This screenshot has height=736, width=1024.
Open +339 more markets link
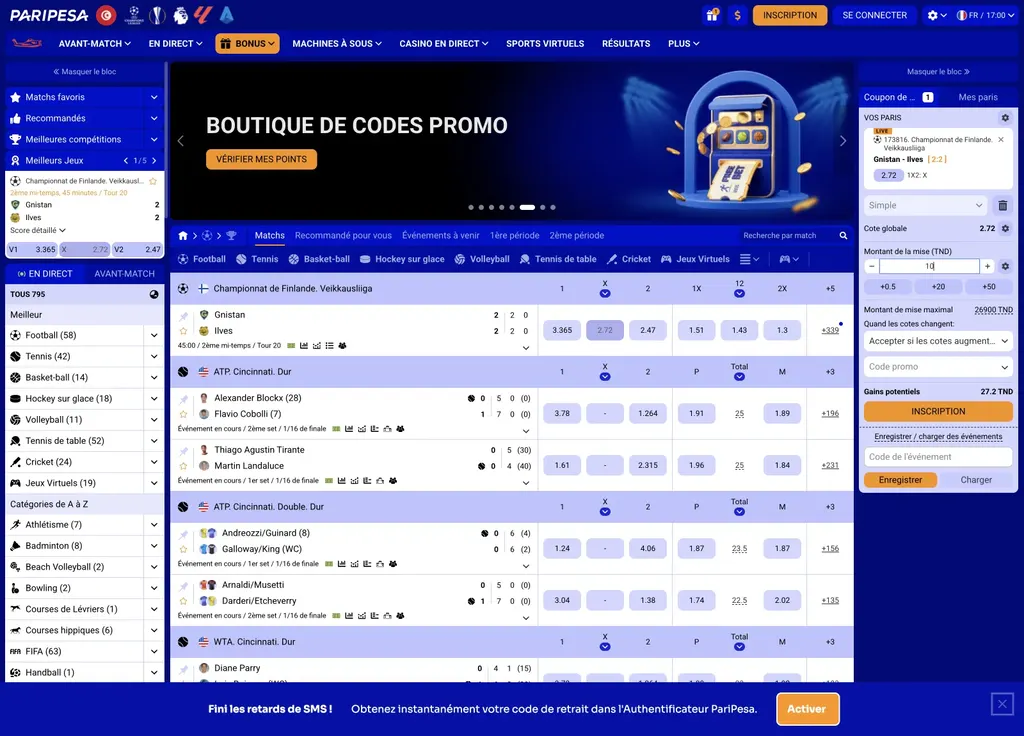click(x=830, y=330)
